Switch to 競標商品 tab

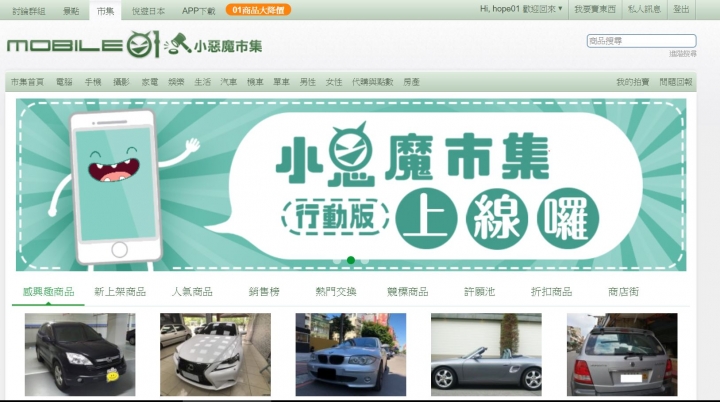pyautogui.click(x=407, y=291)
